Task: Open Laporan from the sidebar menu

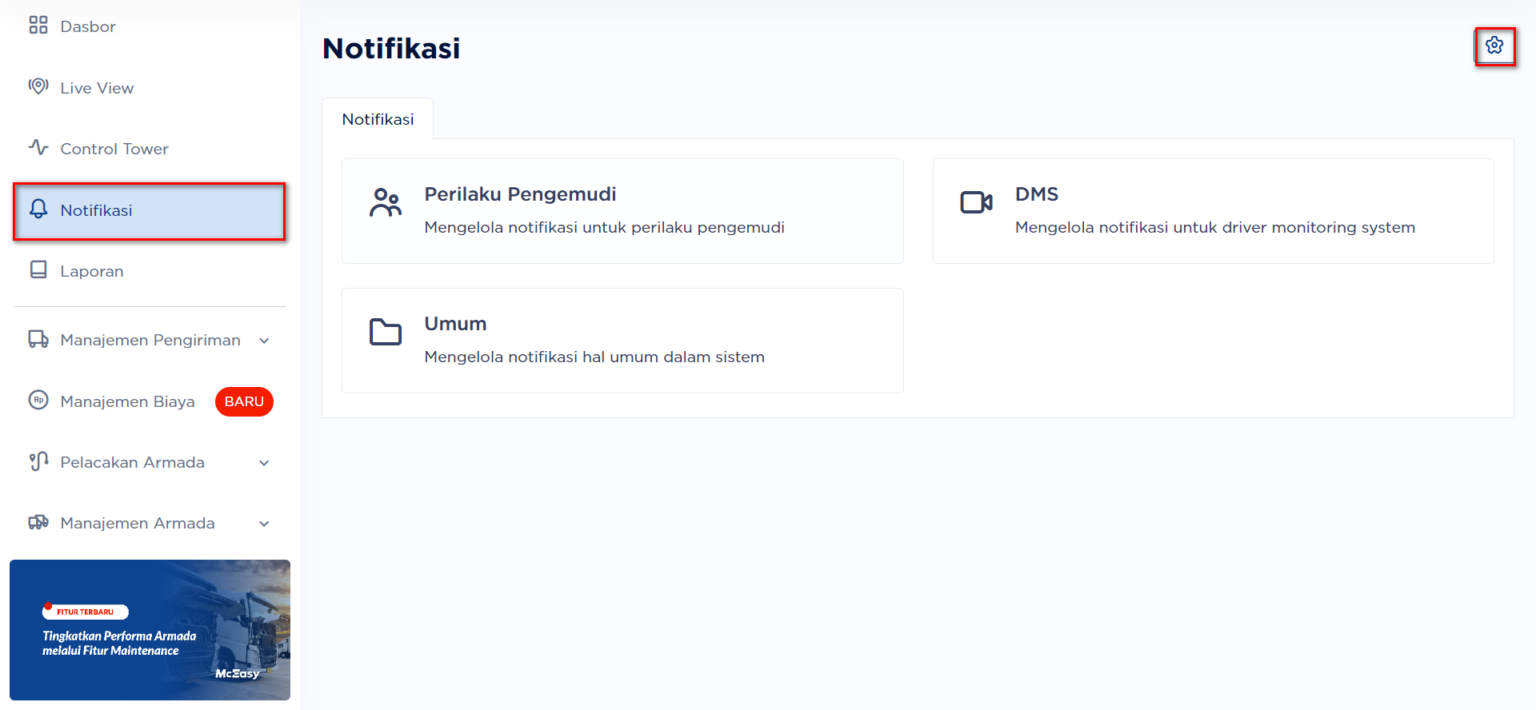Action: pos(92,270)
